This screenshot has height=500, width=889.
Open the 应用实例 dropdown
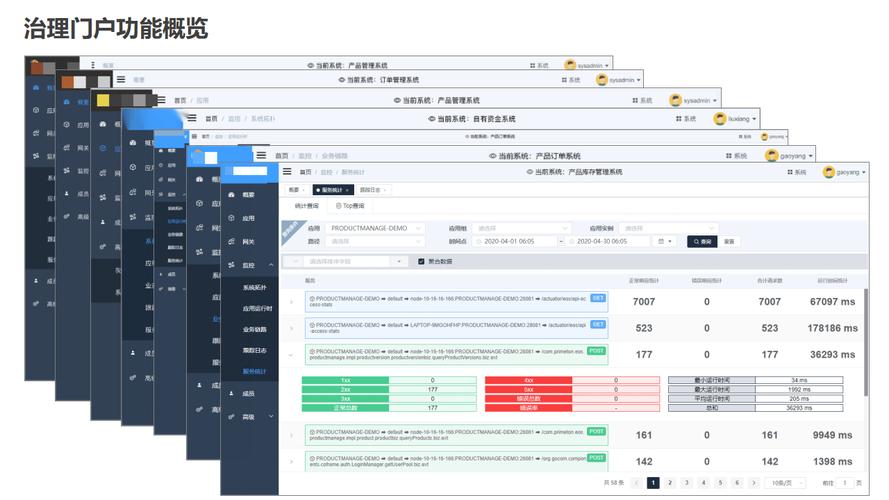(x=668, y=228)
